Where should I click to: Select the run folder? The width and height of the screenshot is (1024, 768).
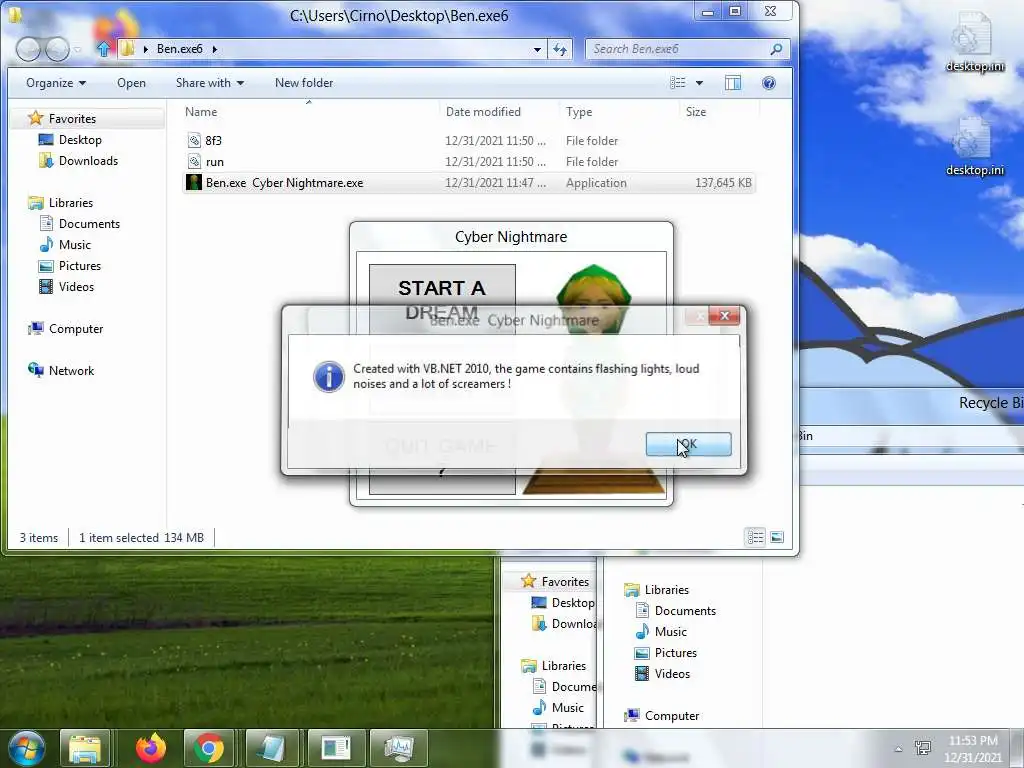tap(215, 161)
